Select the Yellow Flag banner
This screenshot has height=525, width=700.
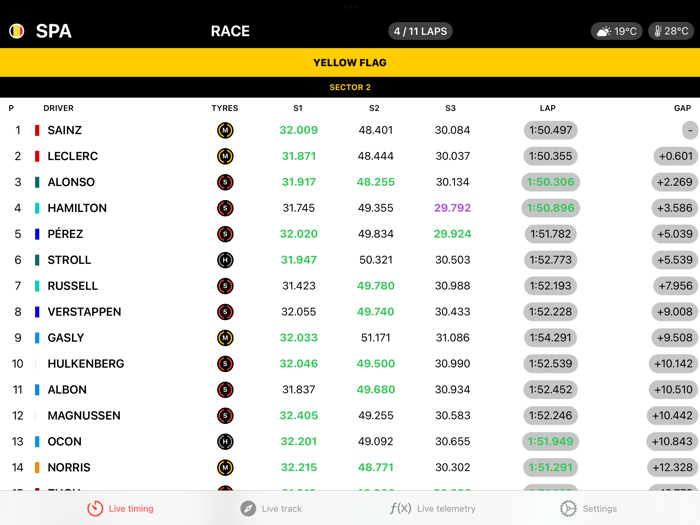point(350,62)
